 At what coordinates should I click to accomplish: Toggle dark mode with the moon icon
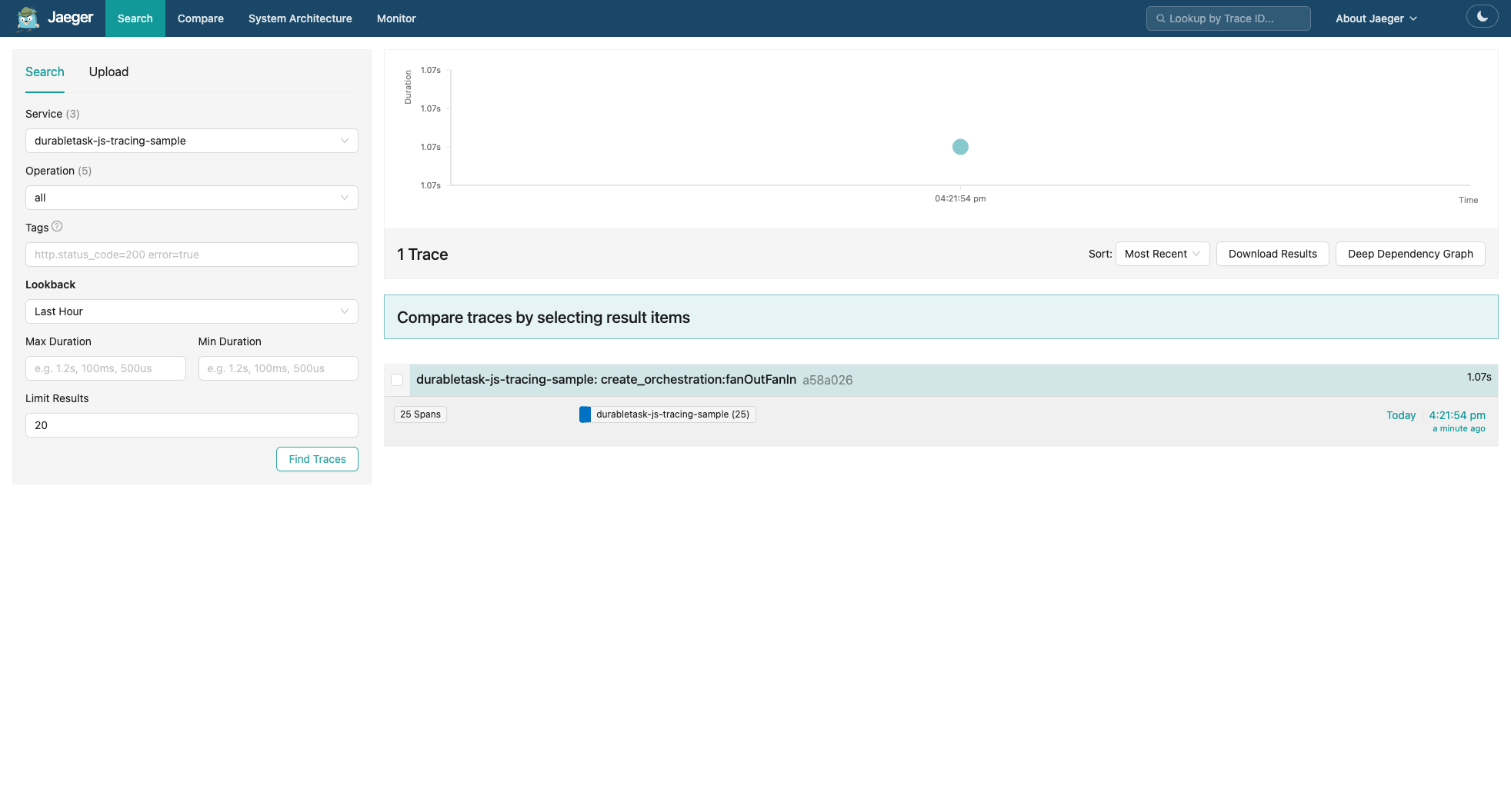tap(1482, 16)
